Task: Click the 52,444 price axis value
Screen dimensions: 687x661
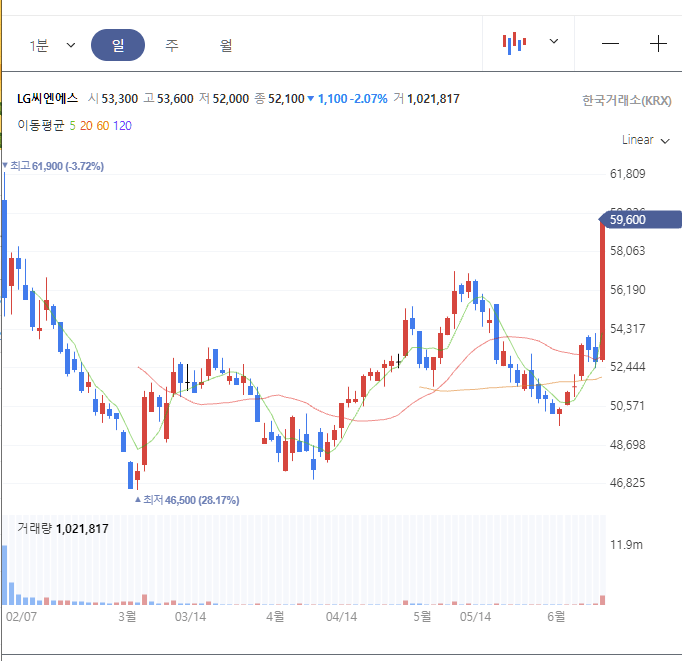Action: pos(627,367)
